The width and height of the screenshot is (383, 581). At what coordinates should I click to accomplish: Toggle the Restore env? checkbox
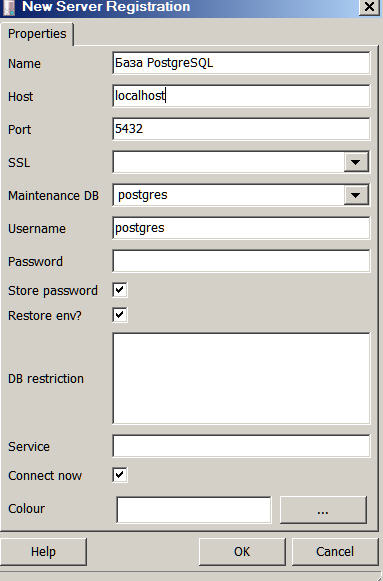pos(120,315)
